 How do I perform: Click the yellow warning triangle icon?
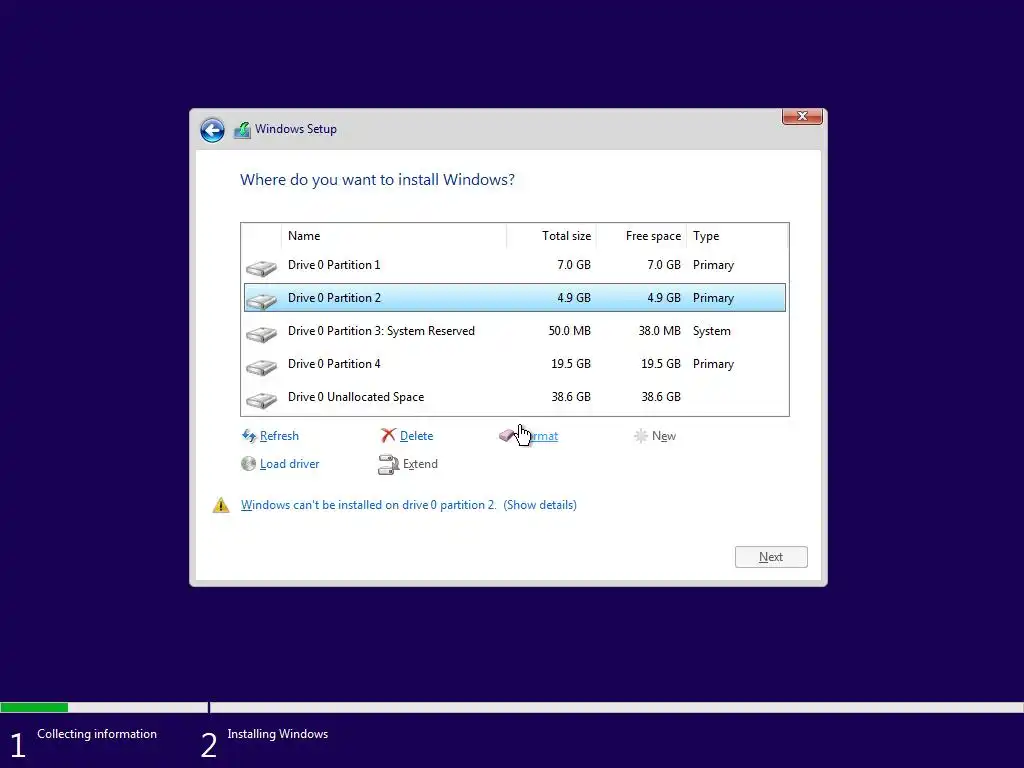click(x=221, y=505)
